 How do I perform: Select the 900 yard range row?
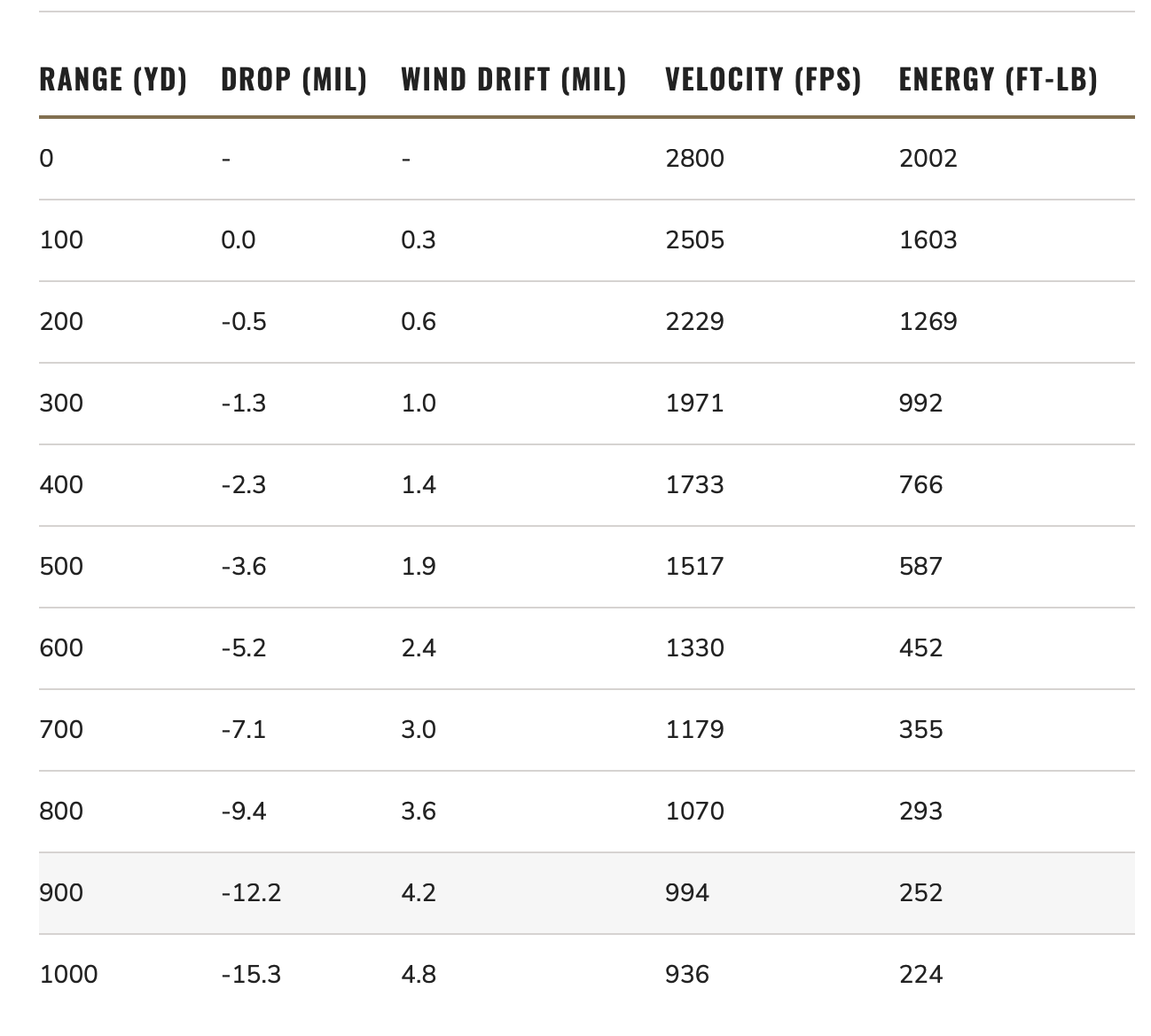[x=587, y=893]
